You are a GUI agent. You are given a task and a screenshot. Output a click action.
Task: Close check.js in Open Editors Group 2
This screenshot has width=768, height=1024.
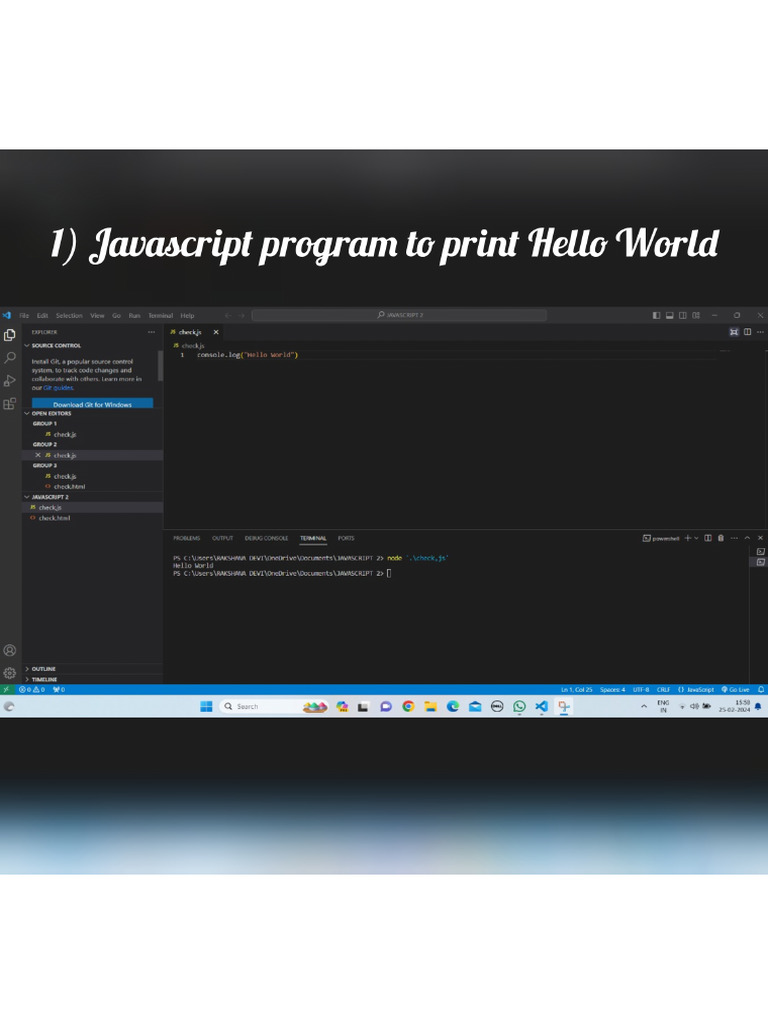(x=37, y=455)
